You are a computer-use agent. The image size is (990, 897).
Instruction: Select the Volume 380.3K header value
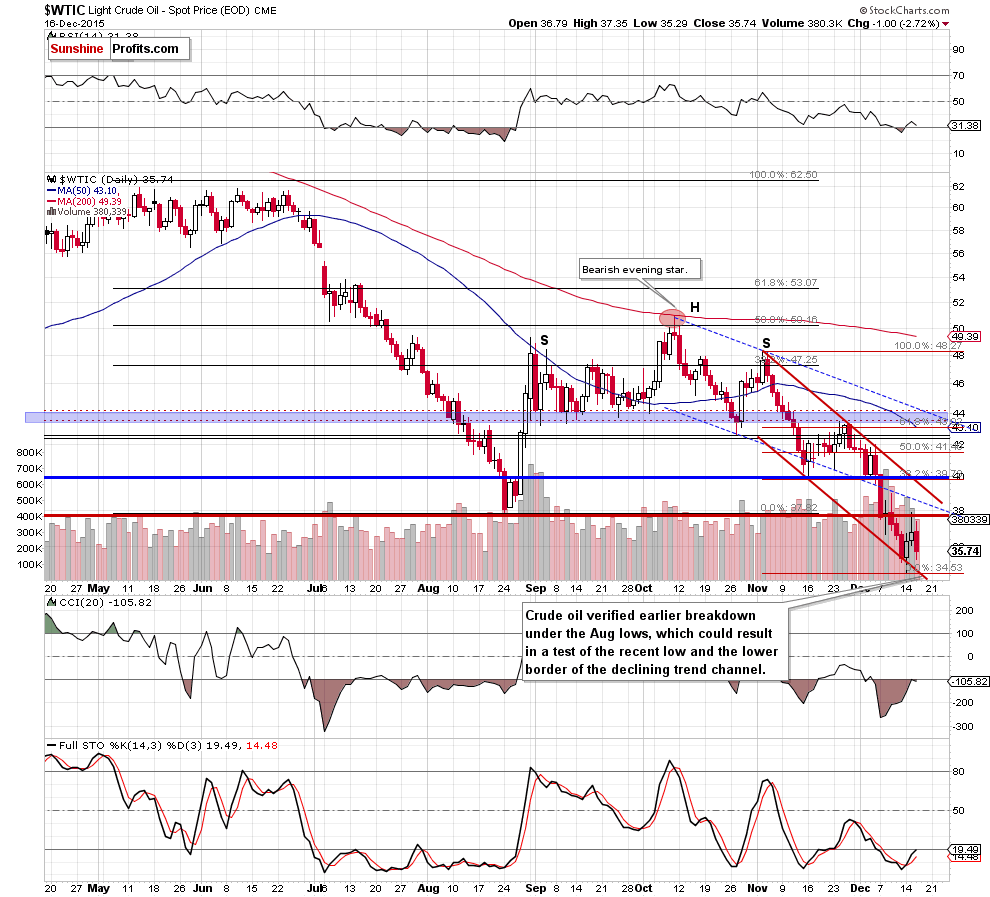tap(802, 23)
